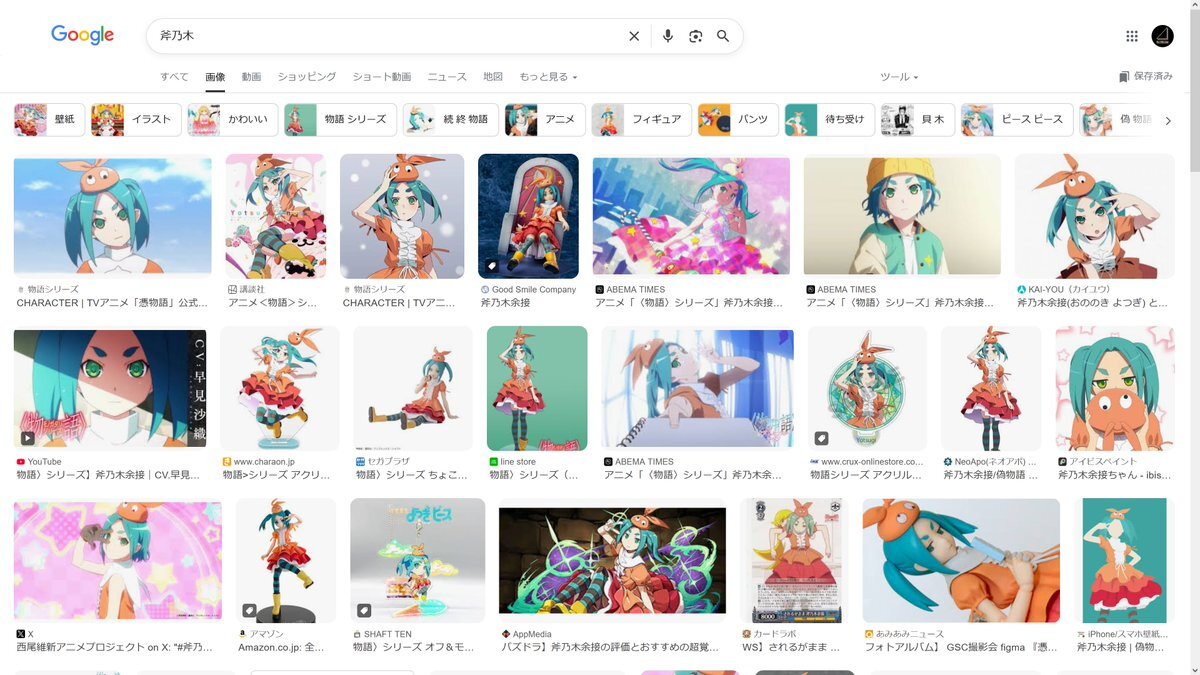Expand the もっと見る dropdown
The height and width of the screenshot is (675, 1200).
pos(548,77)
